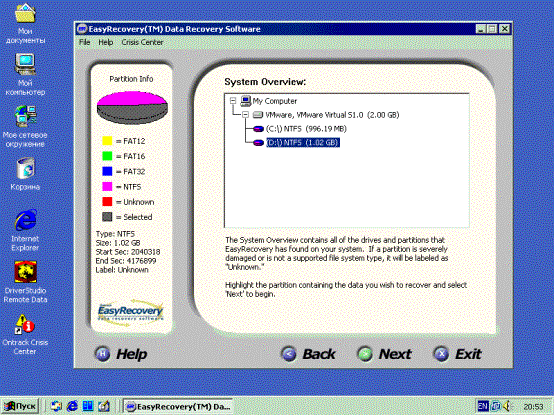This screenshot has width=554, height=415.
Task: Open the Help menu
Action: (x=106, y=42)
